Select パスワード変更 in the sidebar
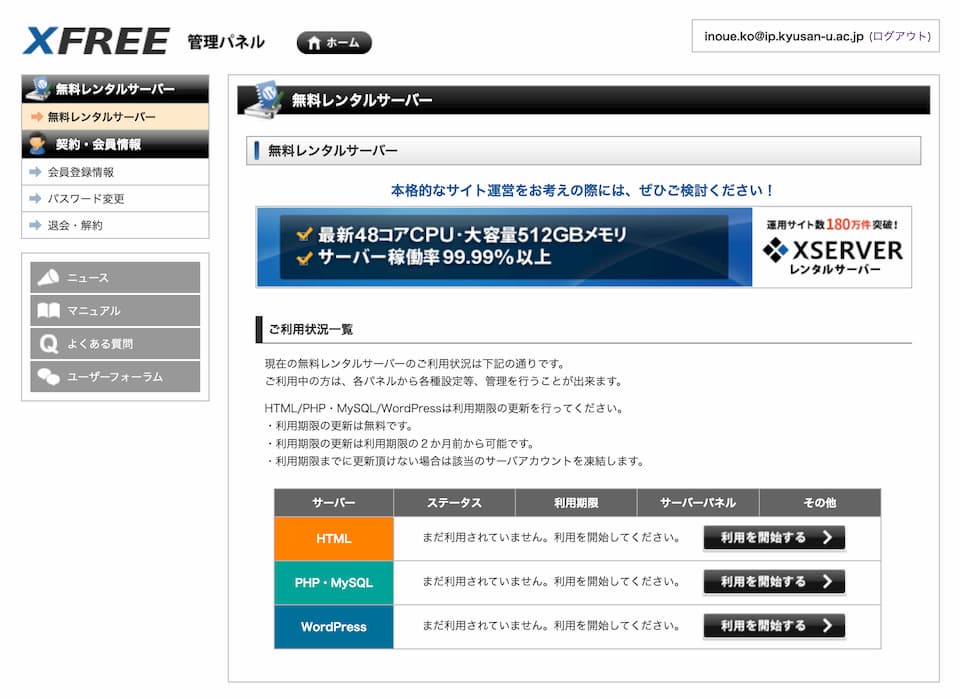This screenshot has width=960, height=699. [x=86, y=198]
